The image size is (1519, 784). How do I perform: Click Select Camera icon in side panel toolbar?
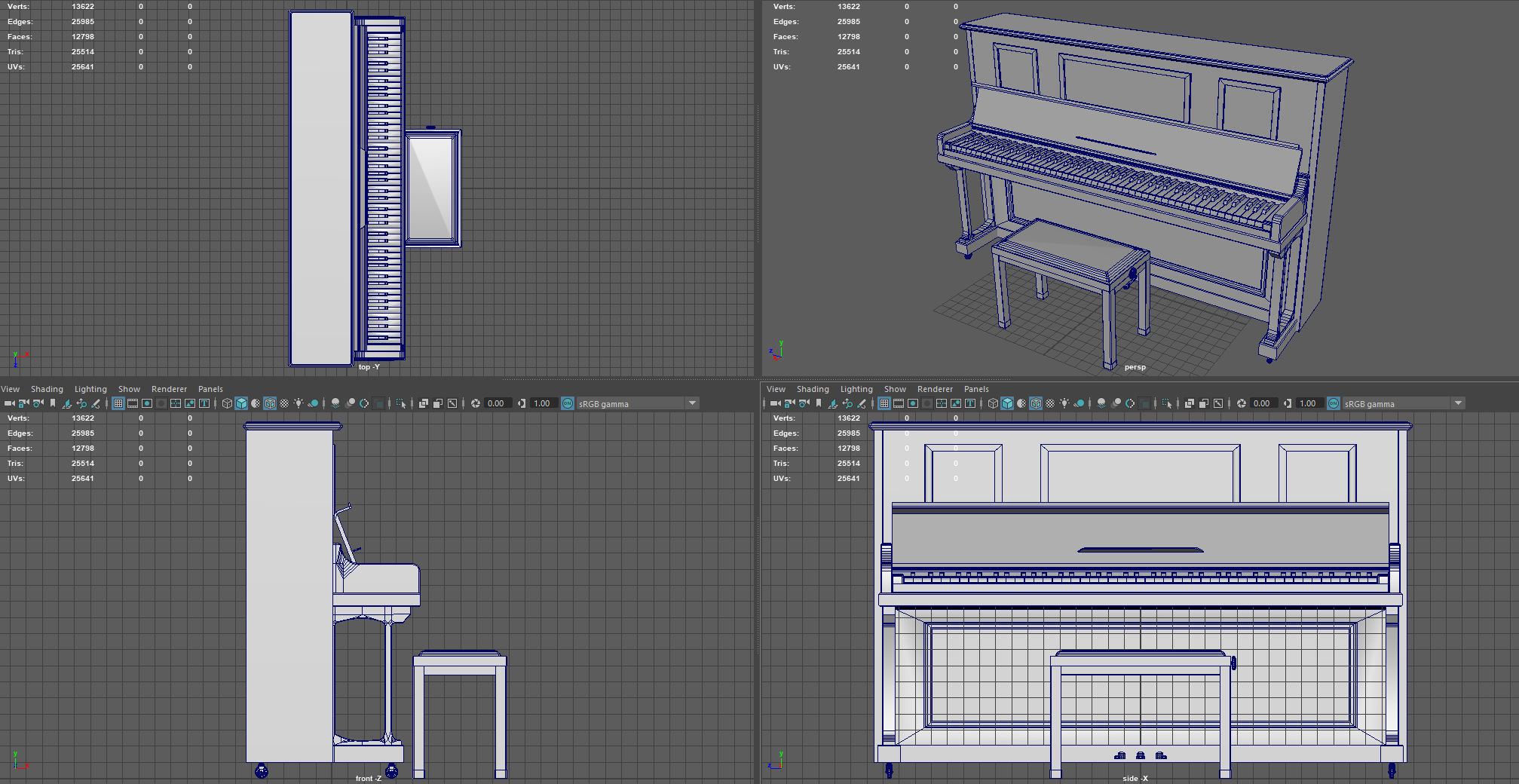point(775,403)
